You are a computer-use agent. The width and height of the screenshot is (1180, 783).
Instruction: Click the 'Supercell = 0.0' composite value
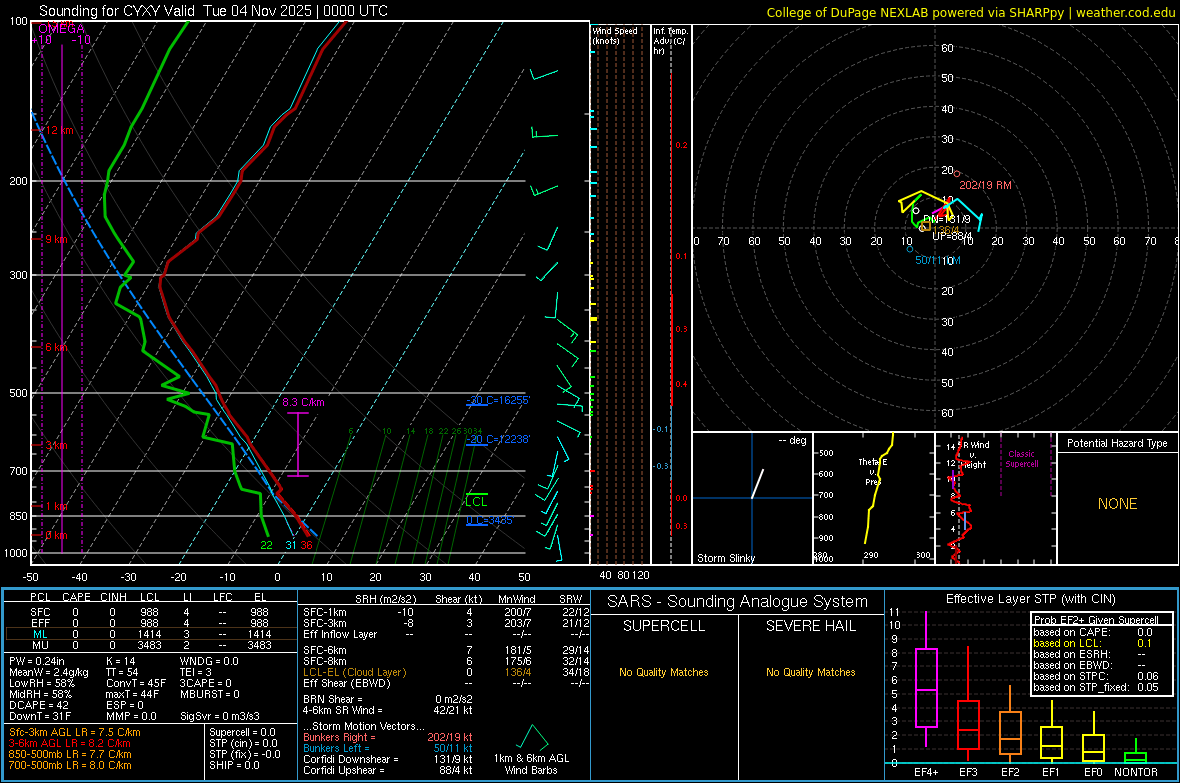pos(242,732)
